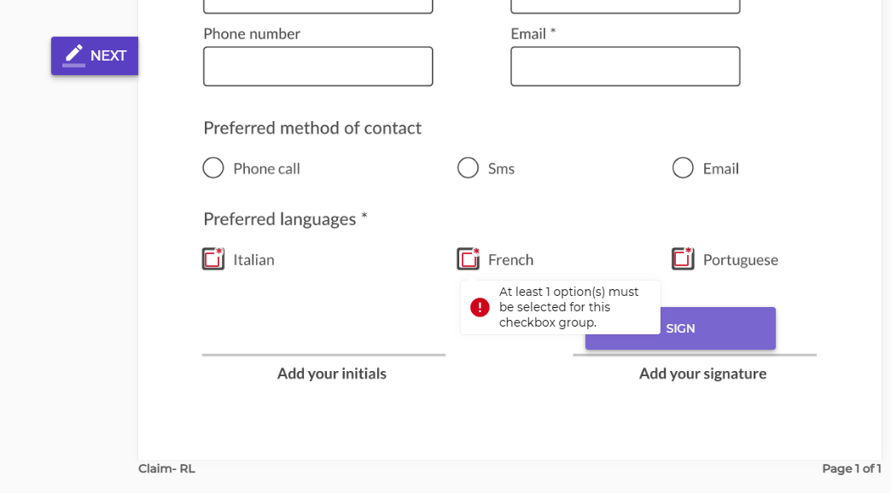
Task: Select the Email contact radio option
Action: pos(682,168)
